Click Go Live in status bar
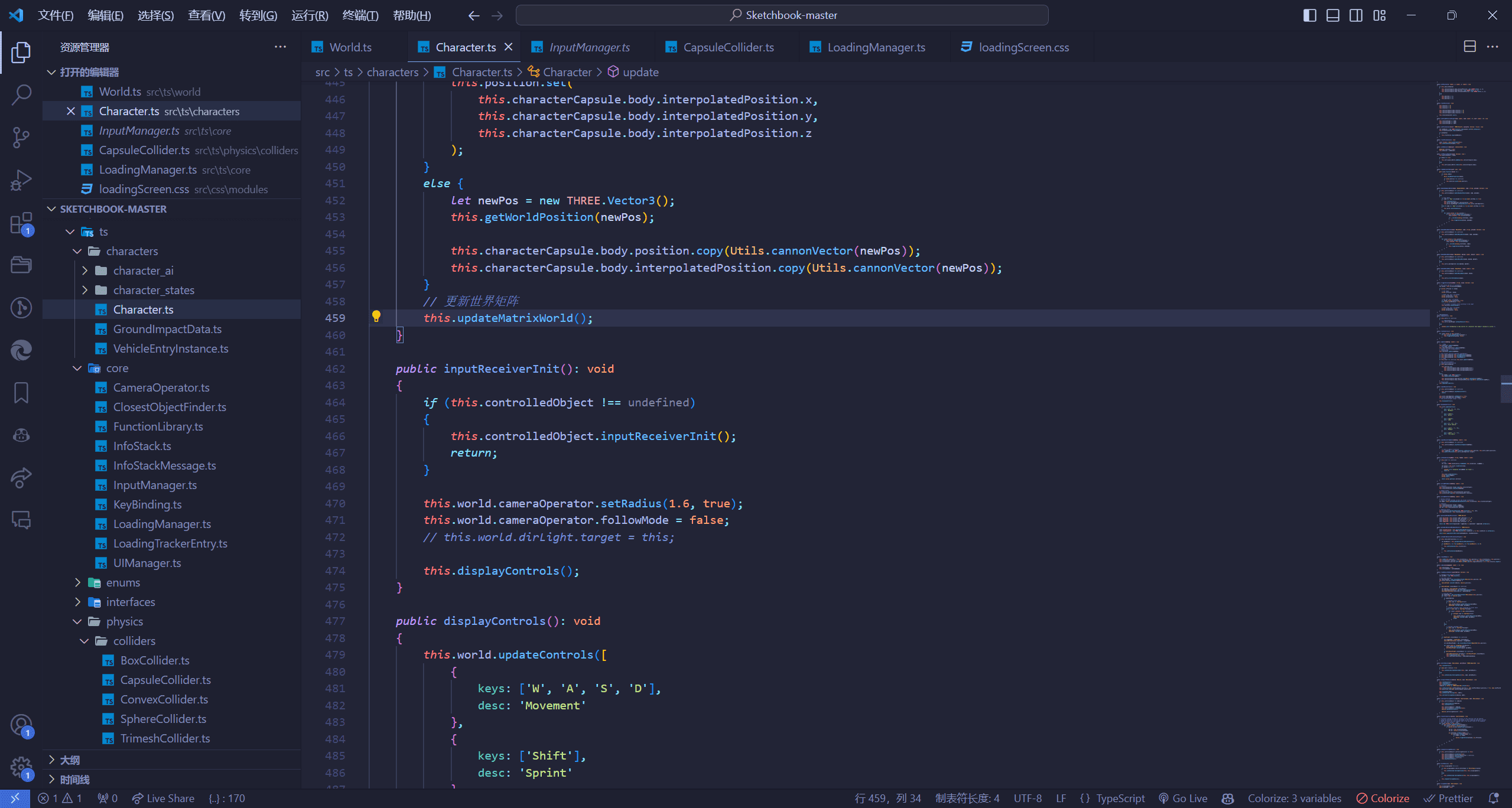 [x=1183, y=798]
